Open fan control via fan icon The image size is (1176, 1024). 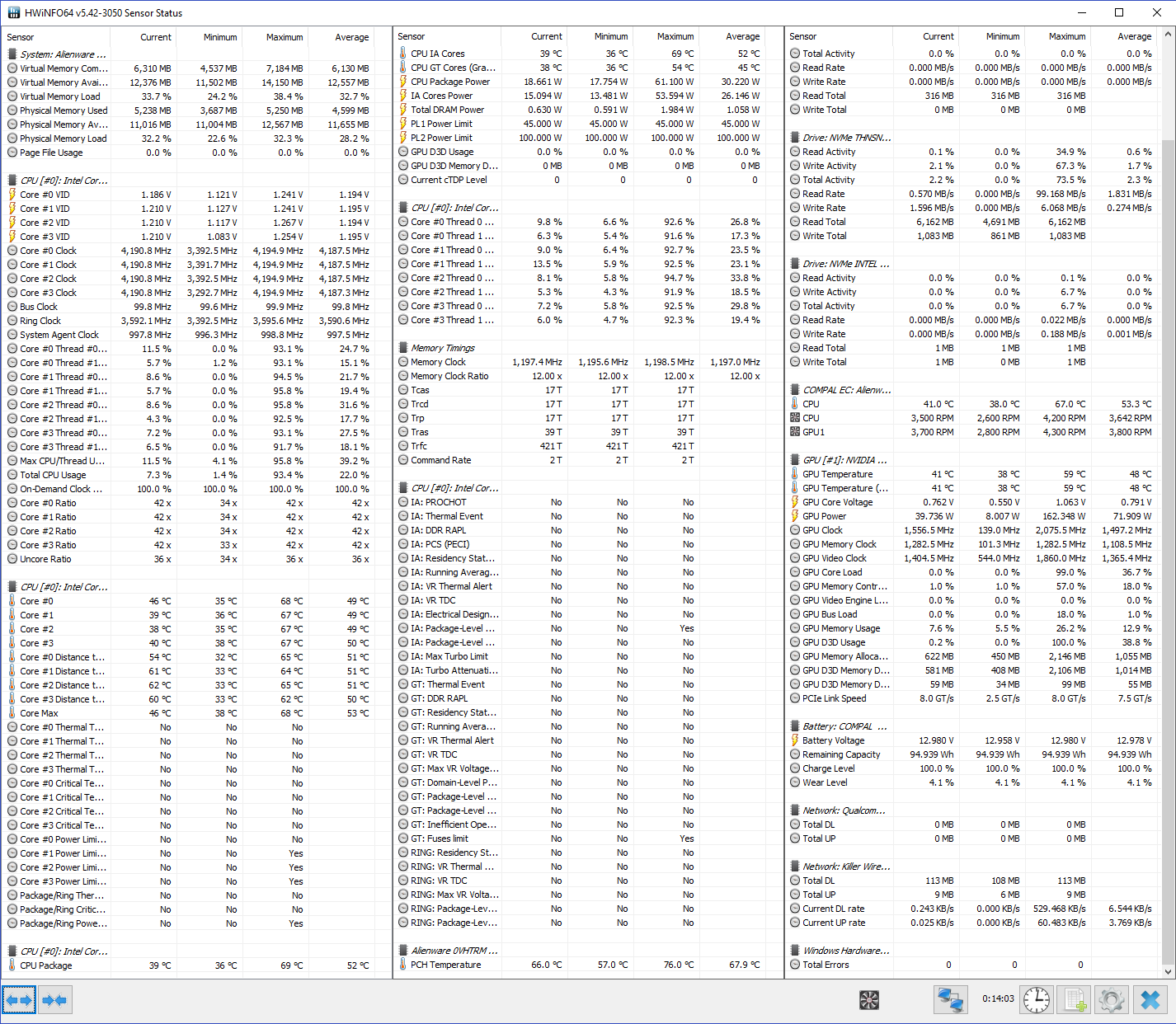pos(869,1000)
